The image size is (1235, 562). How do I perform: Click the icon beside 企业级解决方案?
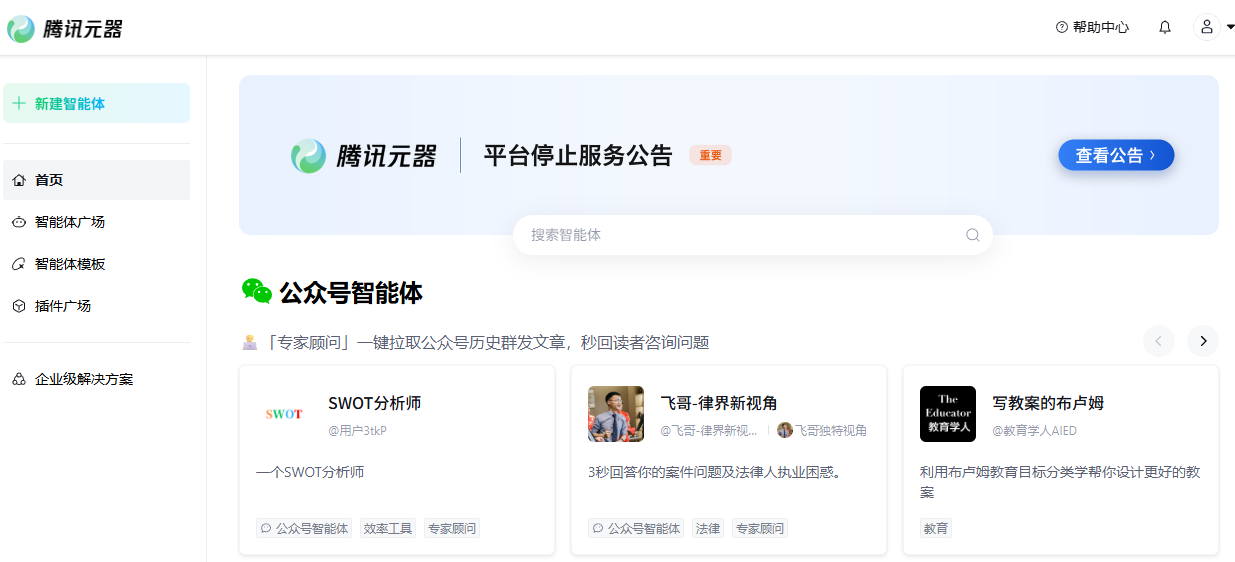coord(19,379)
